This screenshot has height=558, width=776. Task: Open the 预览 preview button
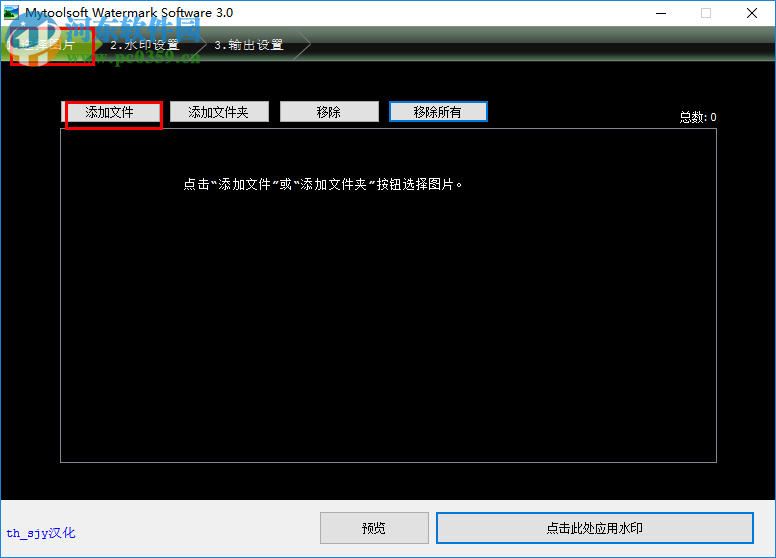374,528
